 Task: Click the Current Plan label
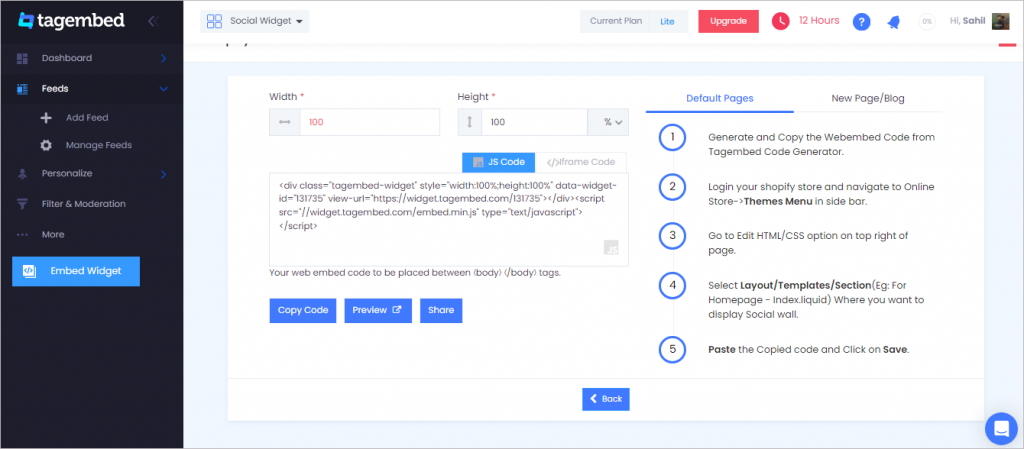click(616, 21)
